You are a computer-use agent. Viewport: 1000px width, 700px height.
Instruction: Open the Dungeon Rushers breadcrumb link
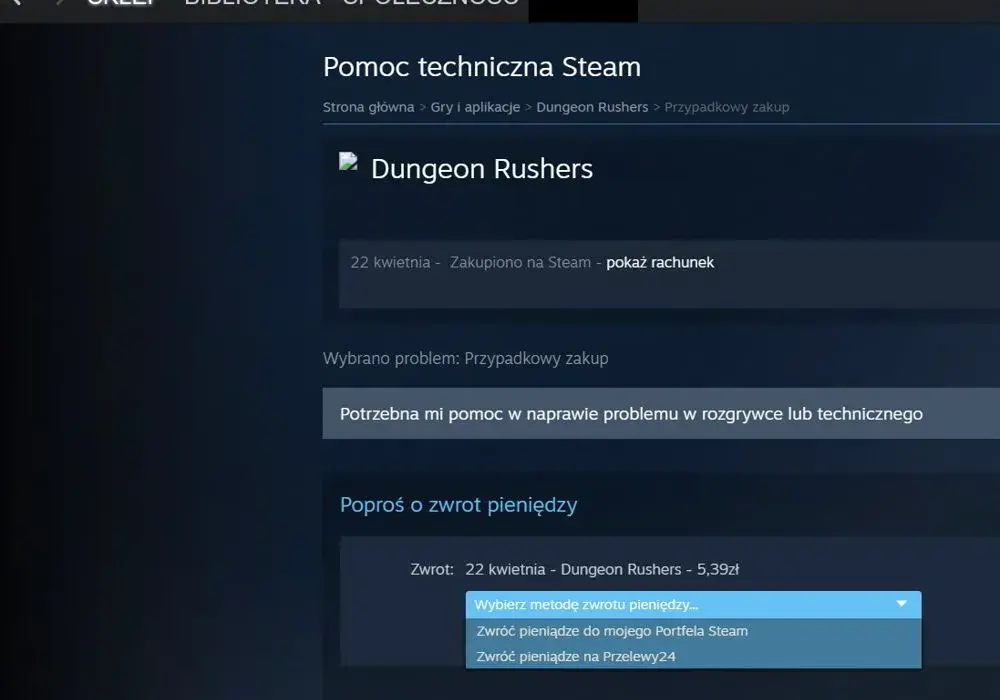[x=592, y=107]
